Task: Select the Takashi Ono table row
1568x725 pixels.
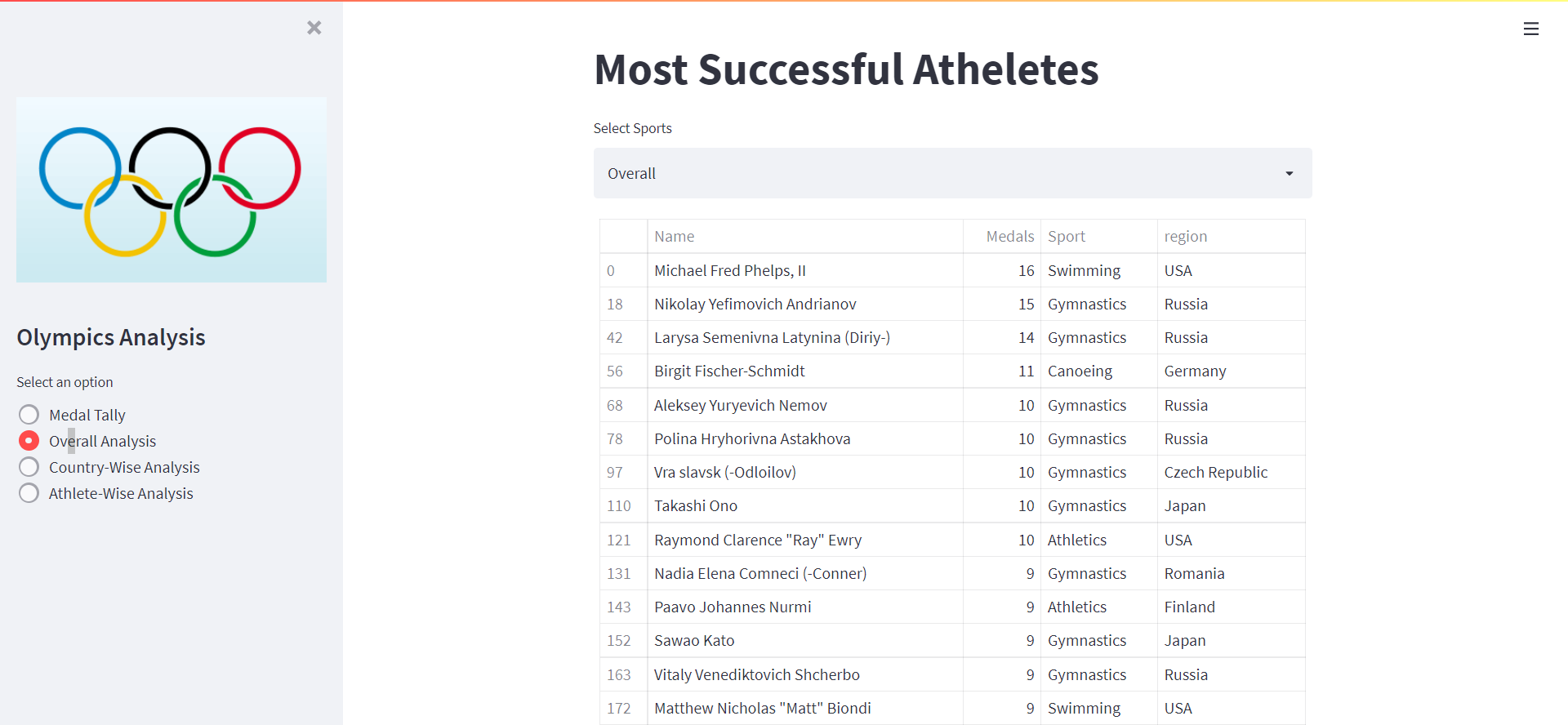Action: [696, 505]
